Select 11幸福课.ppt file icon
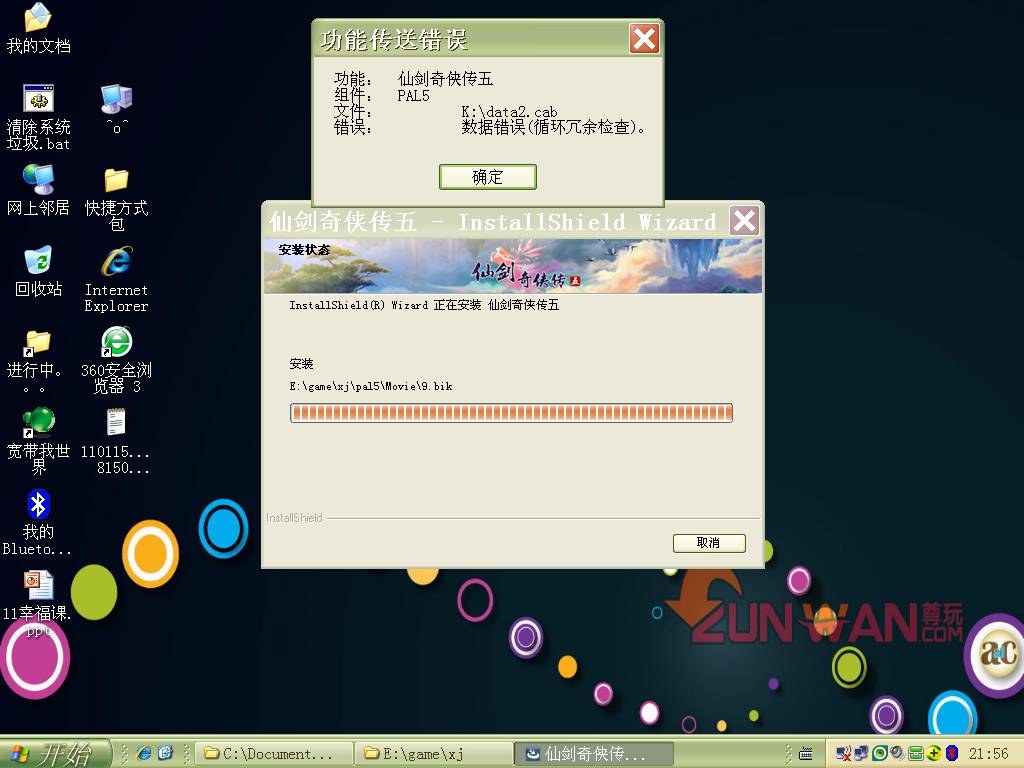1024x768 pixels. (x=38, y=603)
